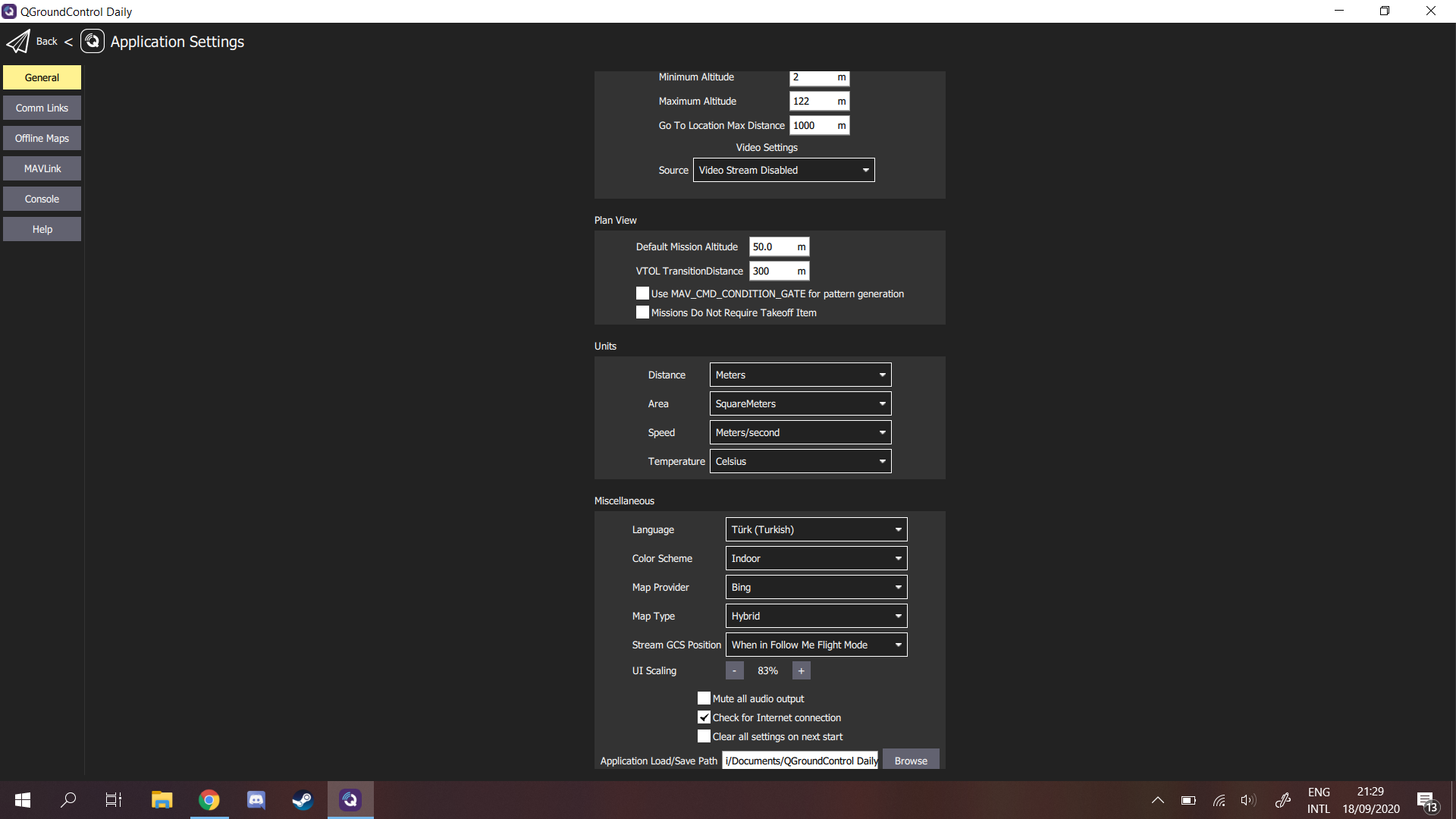Click the Browse button for Application Load/Save Path

910,759
